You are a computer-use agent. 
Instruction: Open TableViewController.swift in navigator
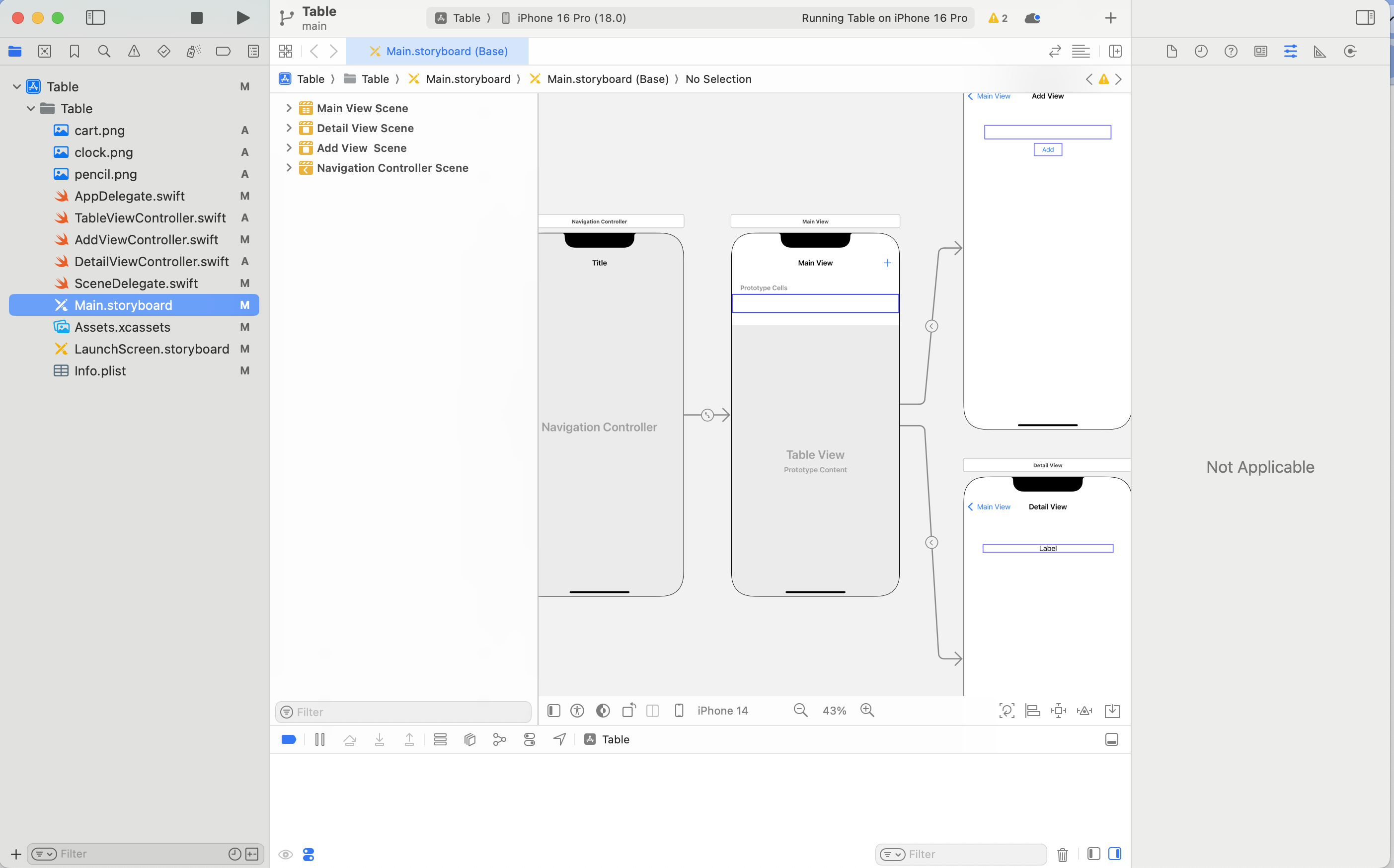click(x=150, y=217)
